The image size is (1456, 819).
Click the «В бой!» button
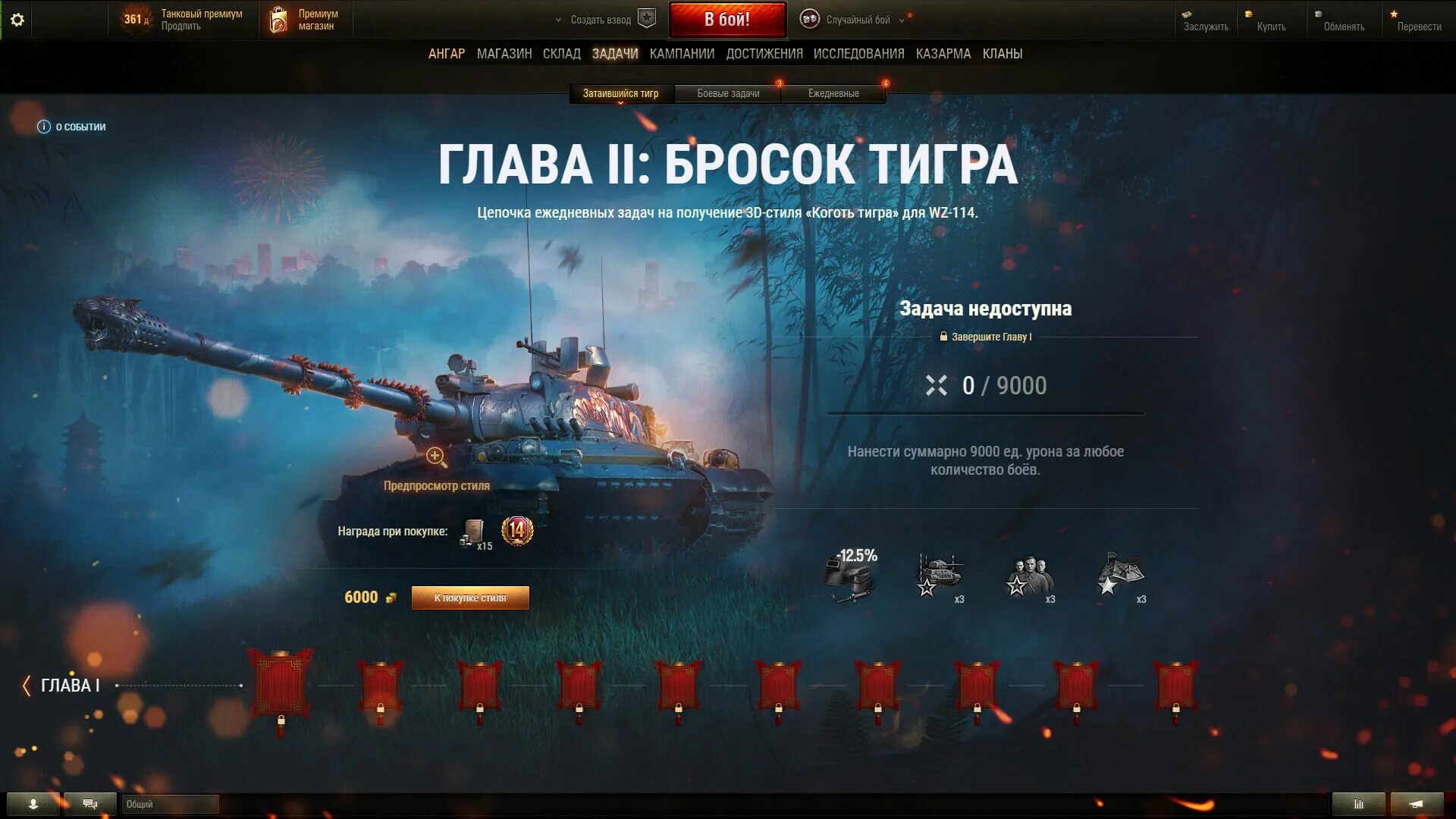point(727,20)
